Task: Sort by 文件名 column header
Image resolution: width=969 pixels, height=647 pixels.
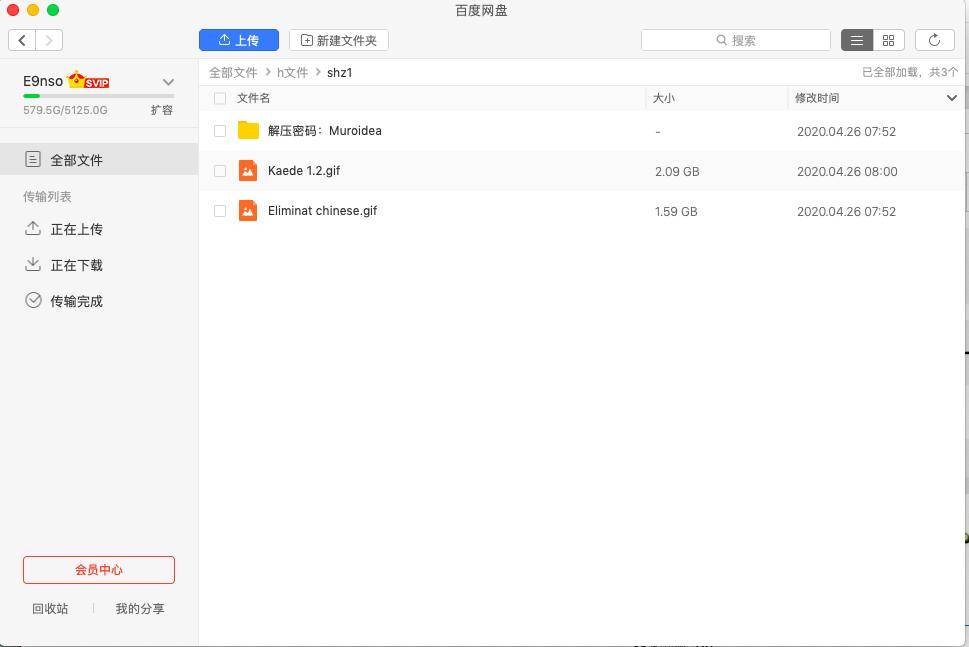Action: pos(253,98)
